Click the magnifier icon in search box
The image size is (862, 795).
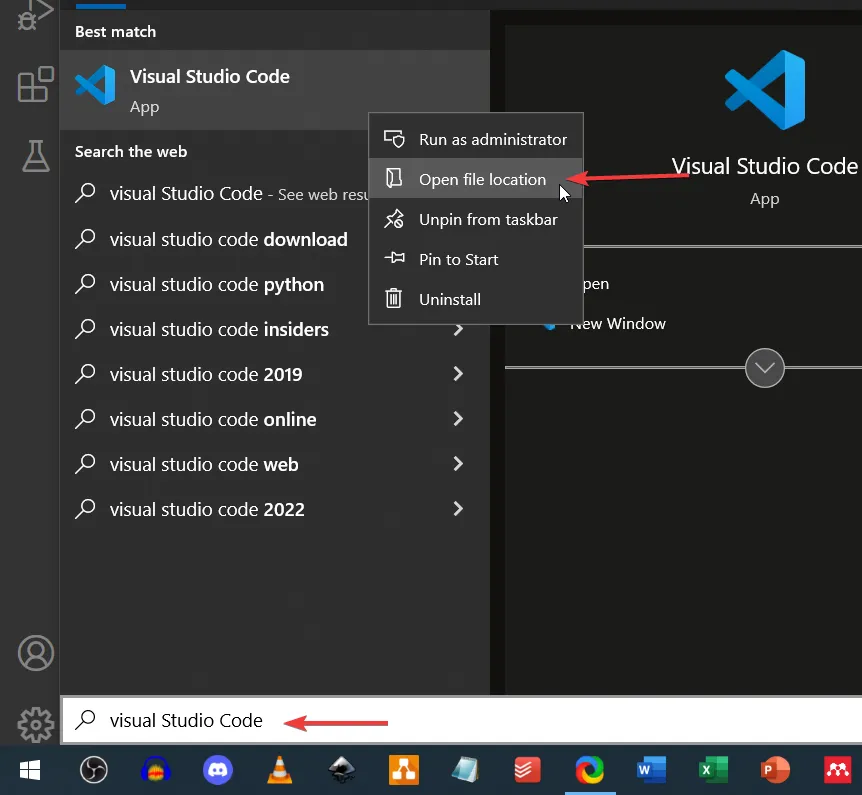[x=85, y=720]
